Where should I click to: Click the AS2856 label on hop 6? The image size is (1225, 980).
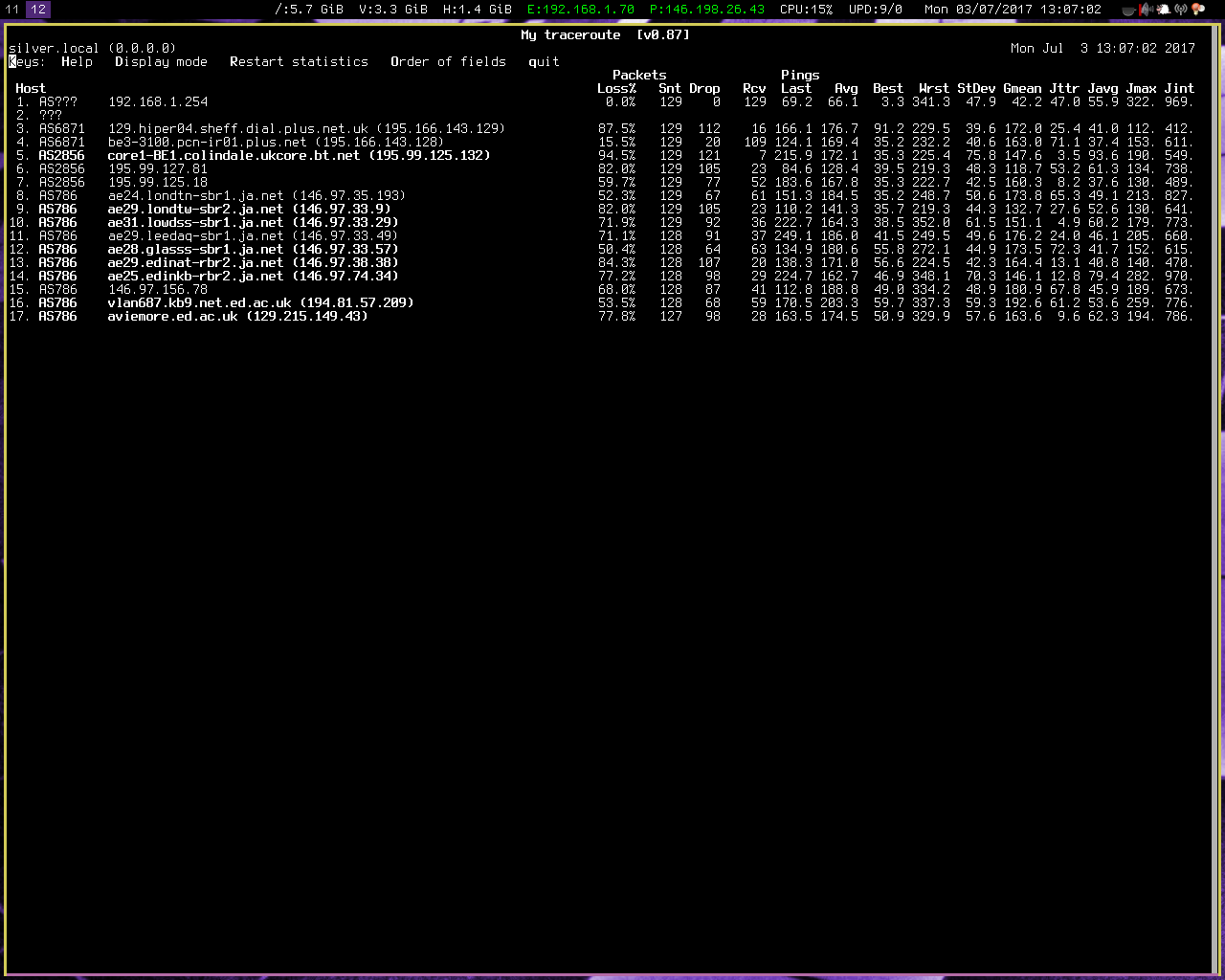point(61,168)
